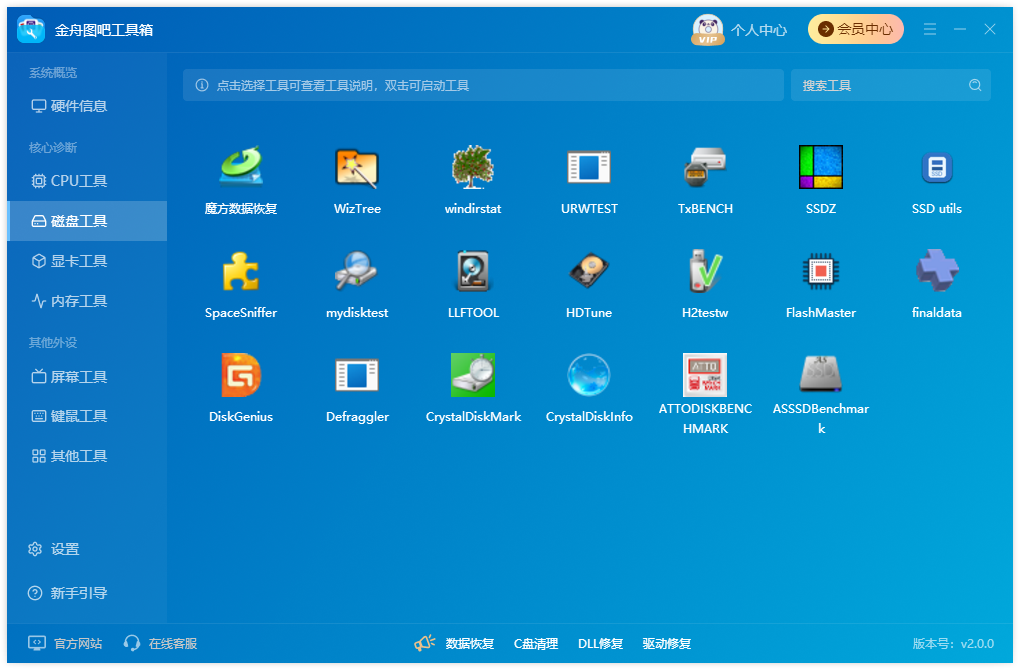Click the 搜索工具 search field
The height and width of the screenshot is (670, 1020).
tap(891, 85)
